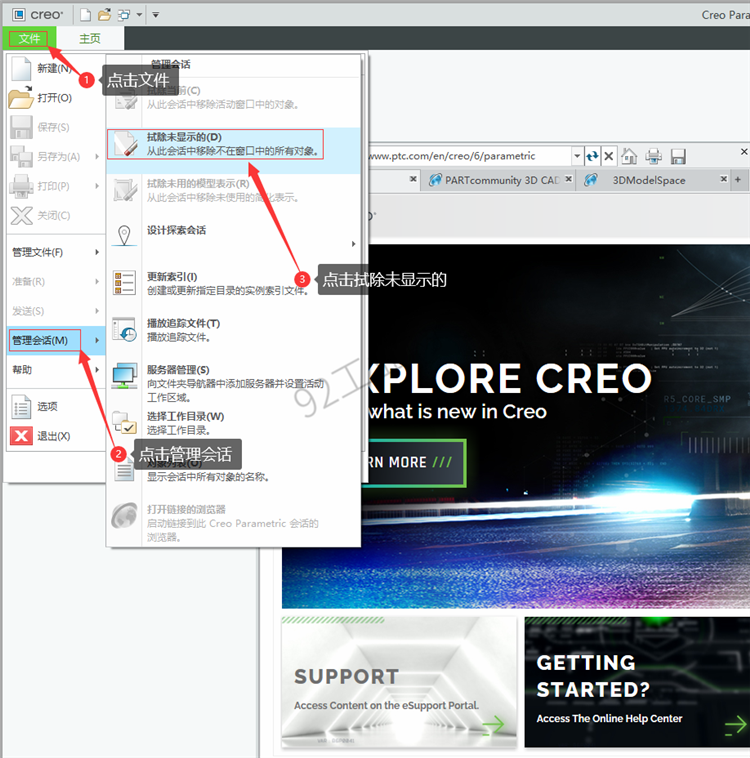Click the green arrow on SUPPORT card
750x758 pixels.
(x=493, y=725)
